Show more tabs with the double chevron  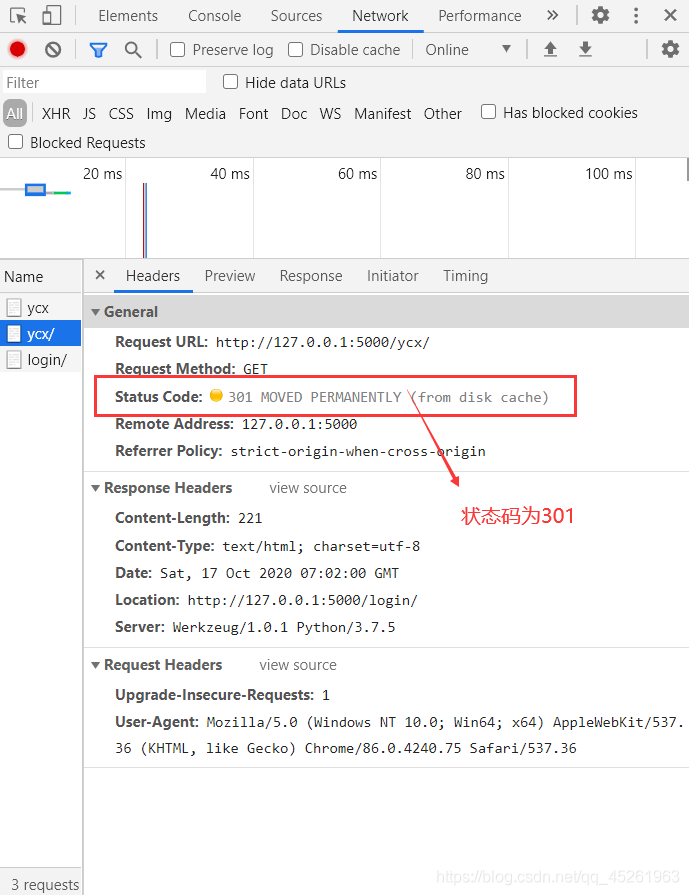[552, 15]
